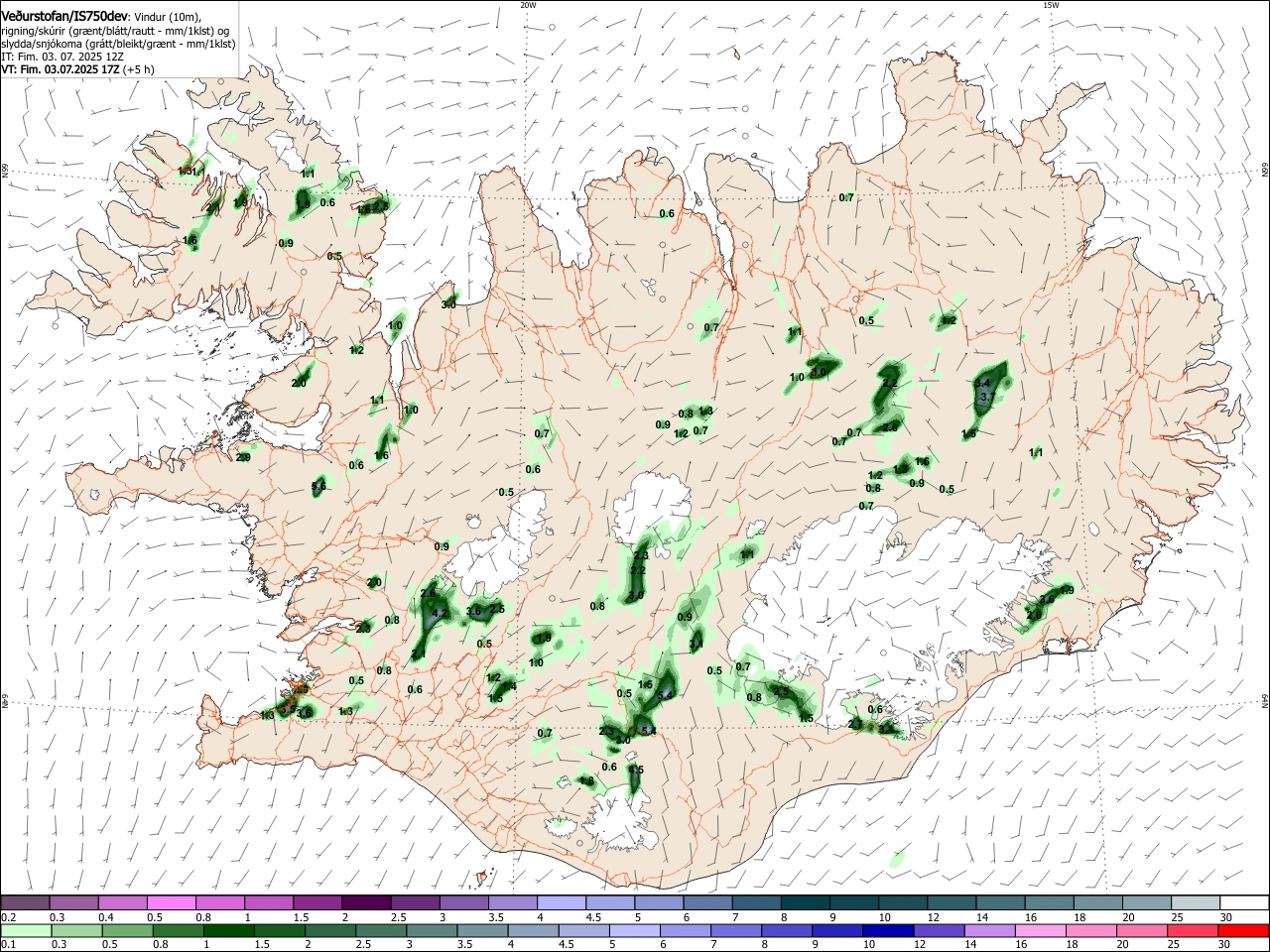Select the bright pink 0.5 swatch in top legend row
The image size is (1270, 952).
171,902
